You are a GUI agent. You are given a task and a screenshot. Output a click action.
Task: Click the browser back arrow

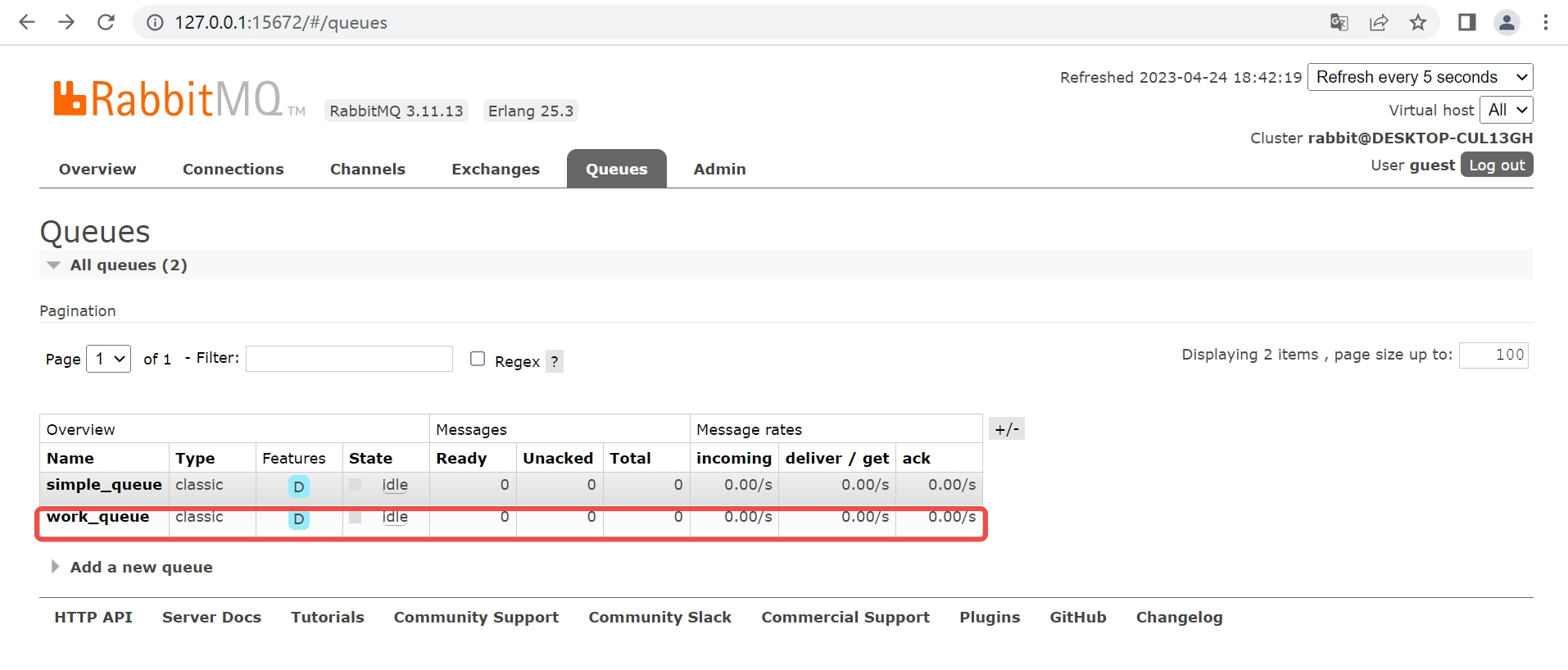[27, 22]
